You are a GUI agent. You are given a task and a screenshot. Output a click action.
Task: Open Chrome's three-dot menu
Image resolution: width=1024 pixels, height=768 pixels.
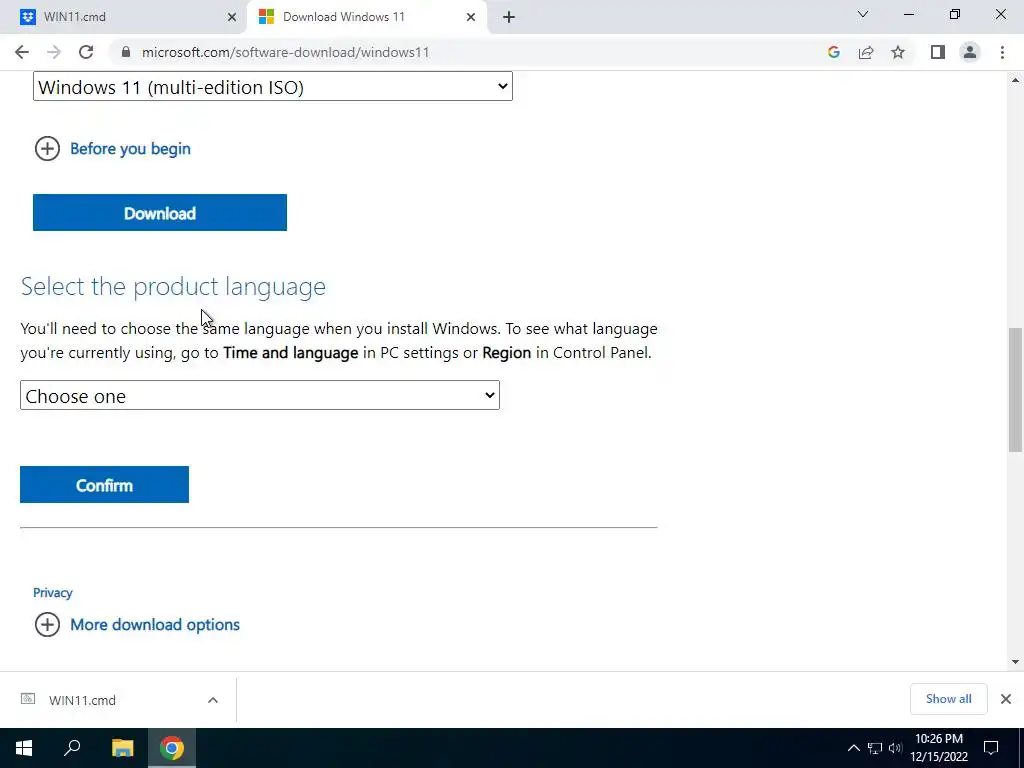[x=1002, y=52]
